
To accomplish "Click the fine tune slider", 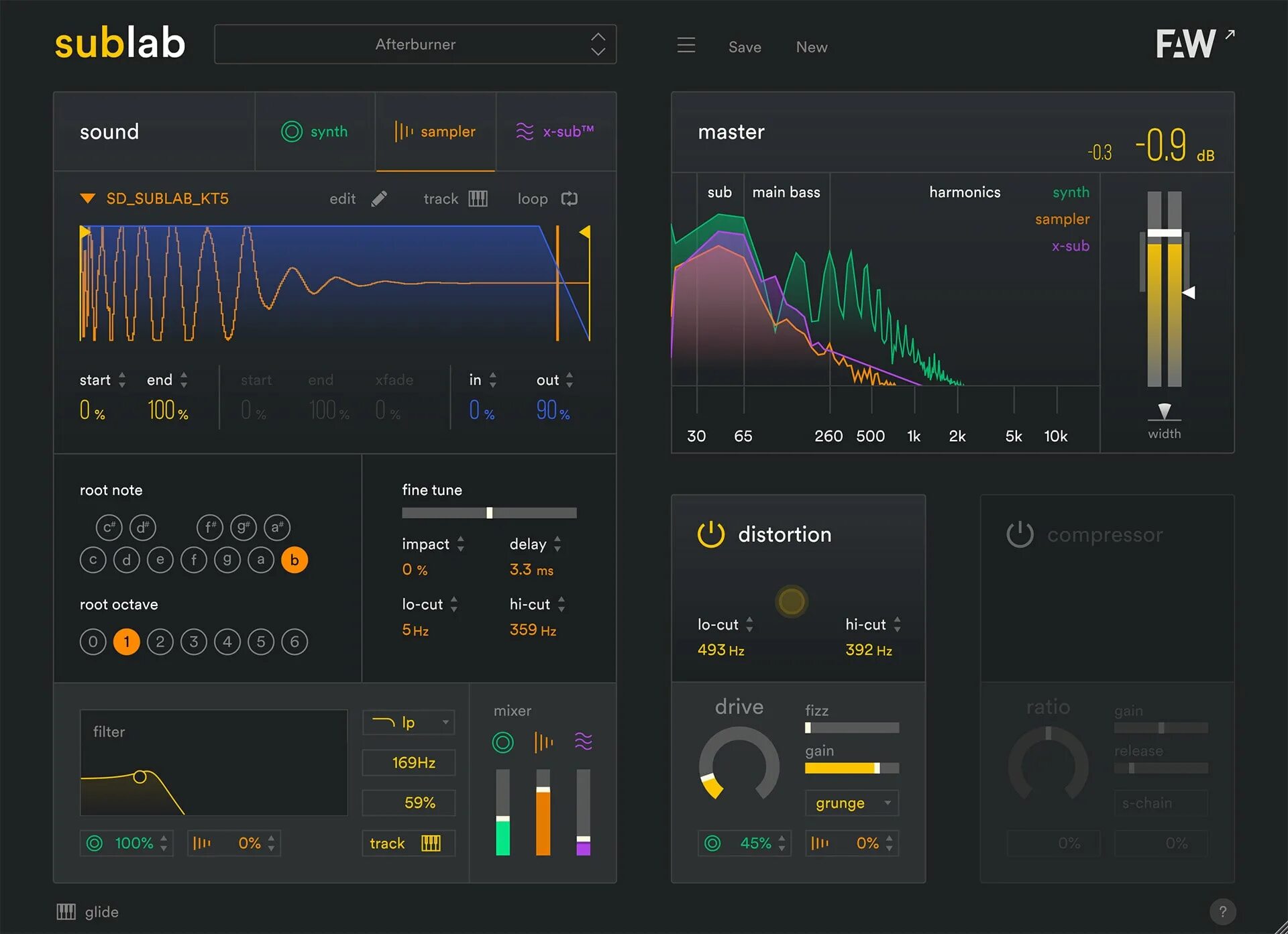I will tap(489, 513).
